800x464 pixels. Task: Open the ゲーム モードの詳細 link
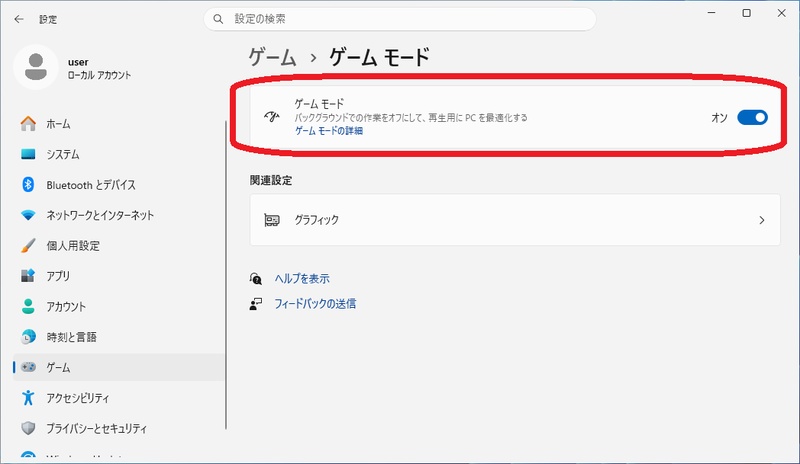[x=329, y=131]
